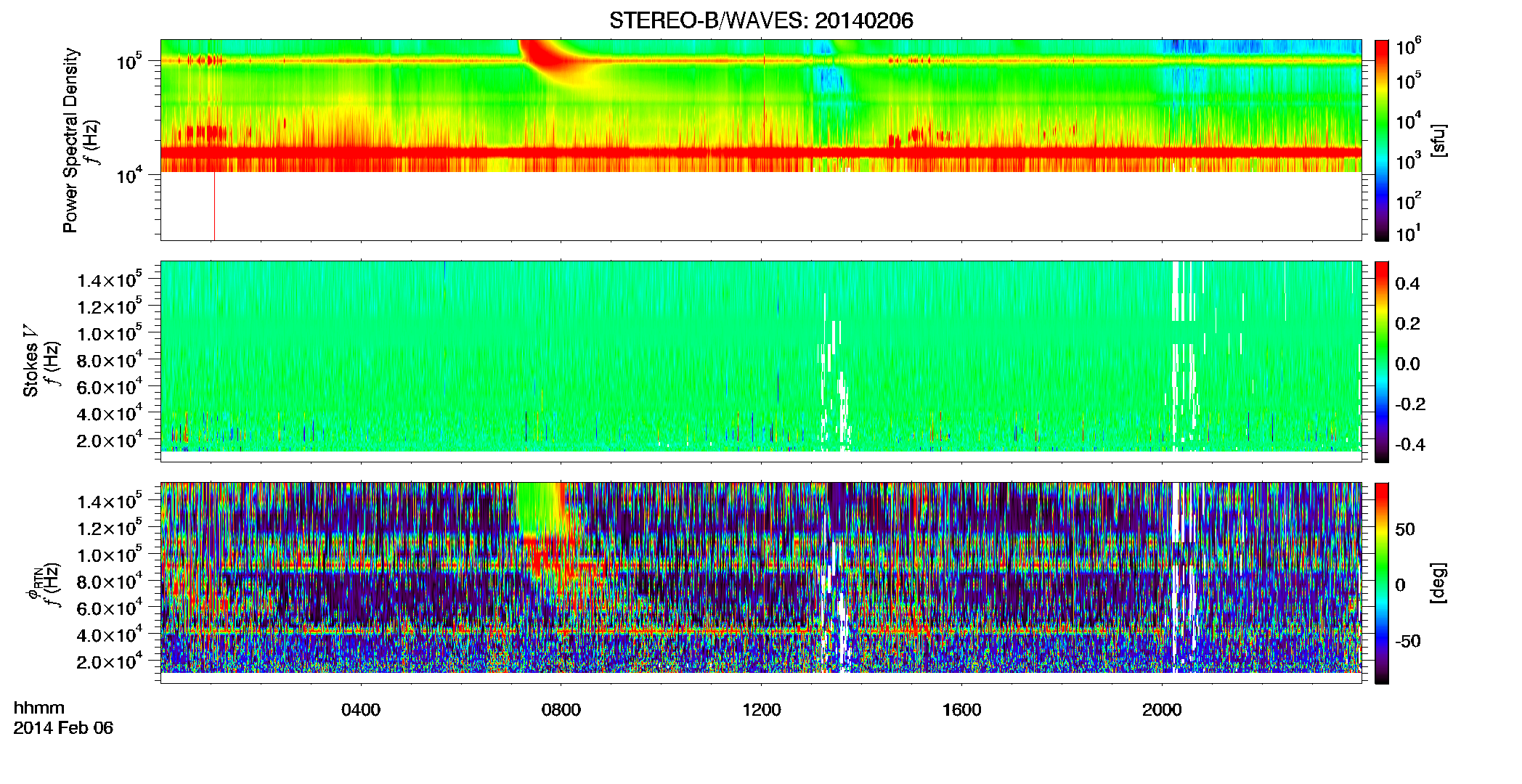Click the -50 tick label on the phi color bar

1407,641
